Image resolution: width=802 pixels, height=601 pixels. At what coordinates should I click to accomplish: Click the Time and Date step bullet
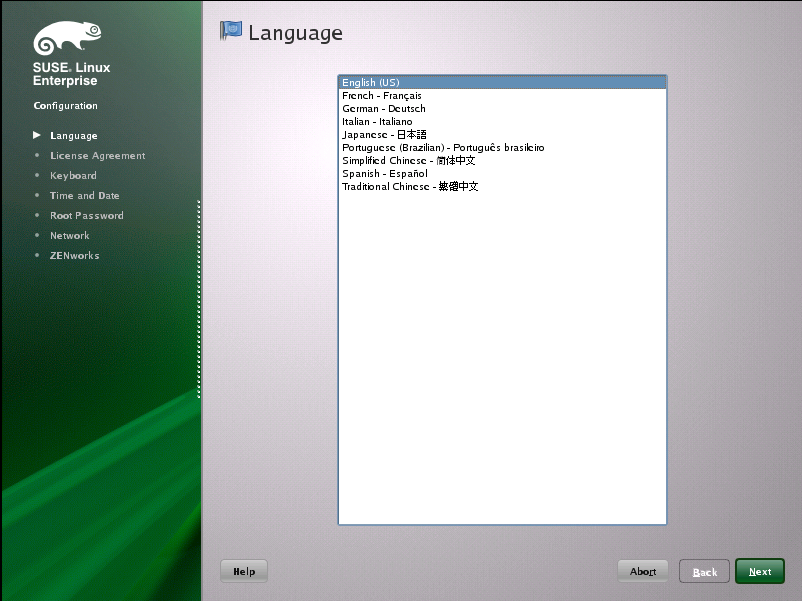tap(38, 196)
